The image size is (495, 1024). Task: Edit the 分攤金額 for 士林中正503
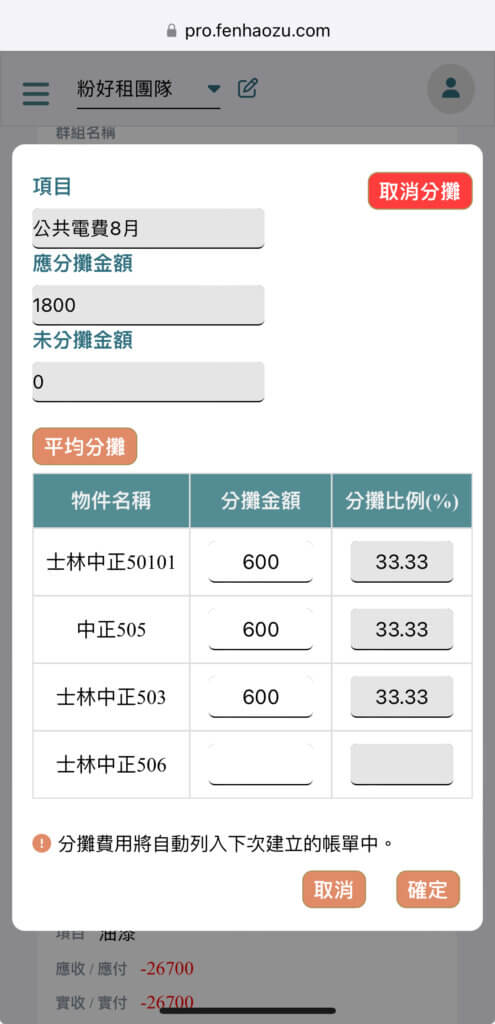(261, 697)
